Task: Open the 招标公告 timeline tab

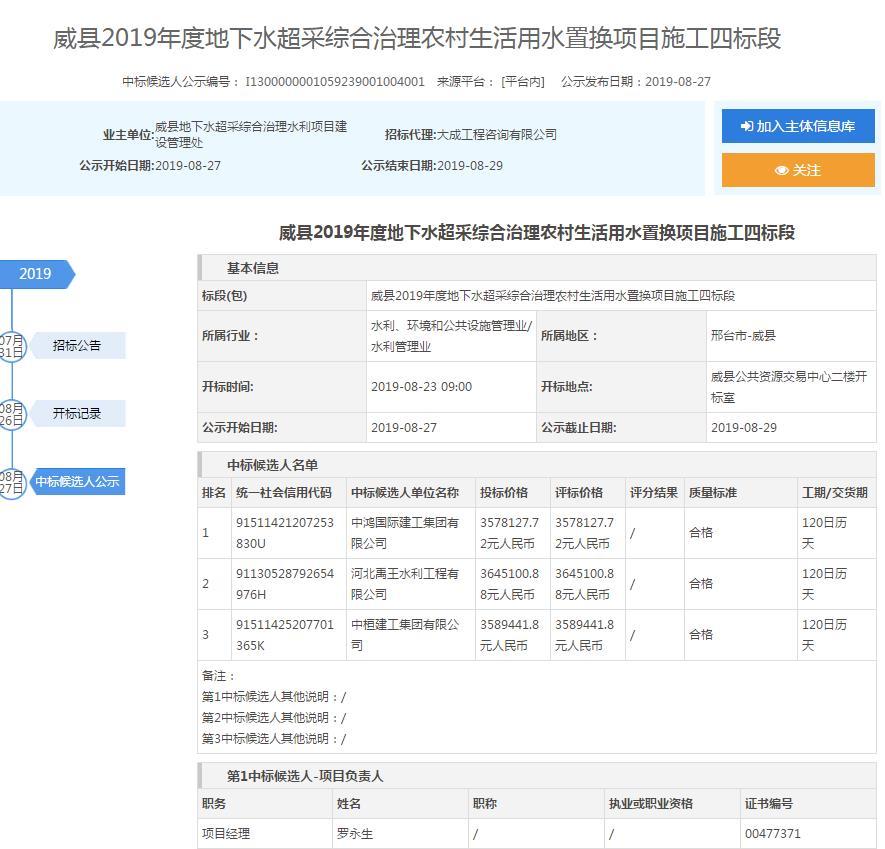Action: click(77, 346)
